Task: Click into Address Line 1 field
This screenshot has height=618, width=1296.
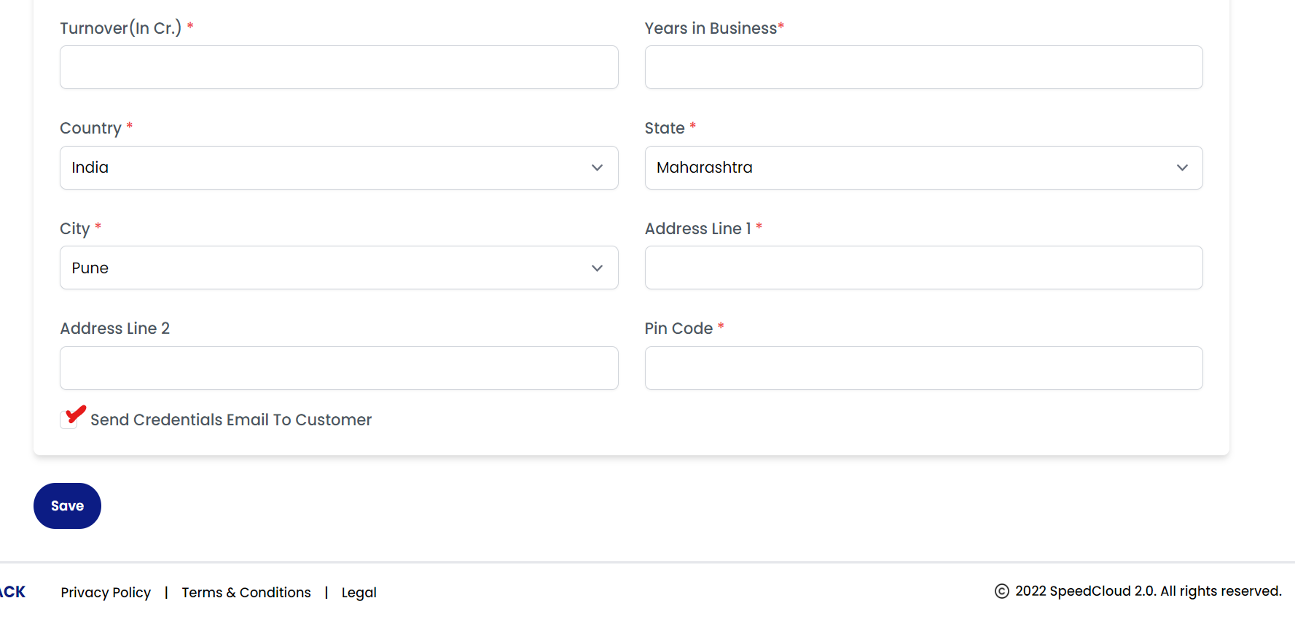Action: [922, 268]
